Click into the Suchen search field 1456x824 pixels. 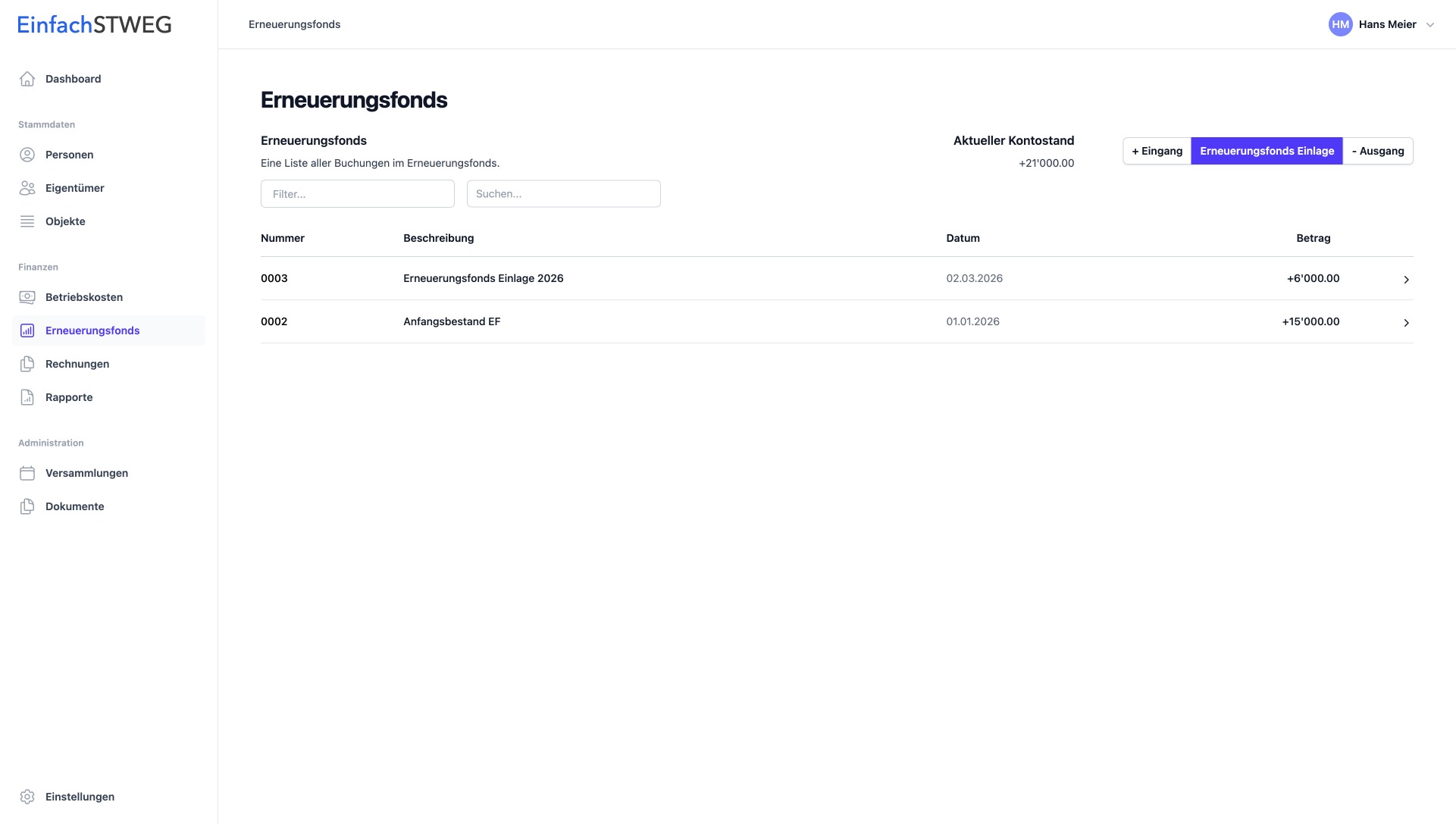click(563, 194)
